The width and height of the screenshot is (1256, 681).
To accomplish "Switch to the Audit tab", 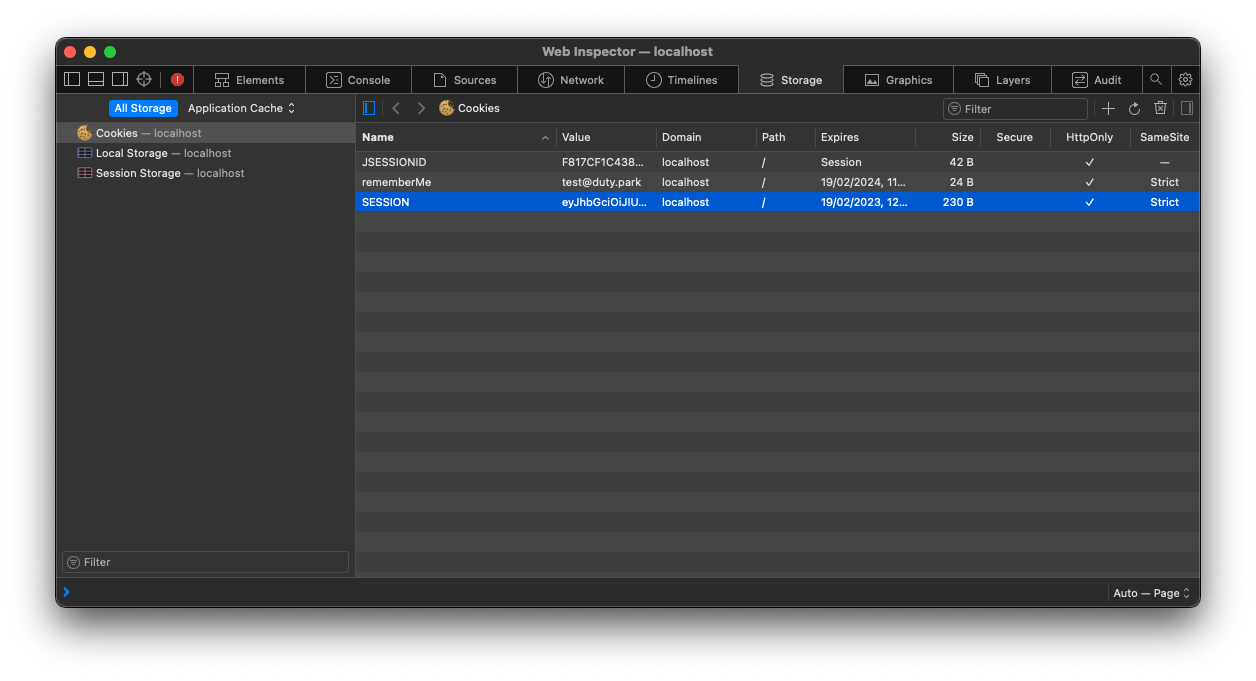I will (1096, 80).
